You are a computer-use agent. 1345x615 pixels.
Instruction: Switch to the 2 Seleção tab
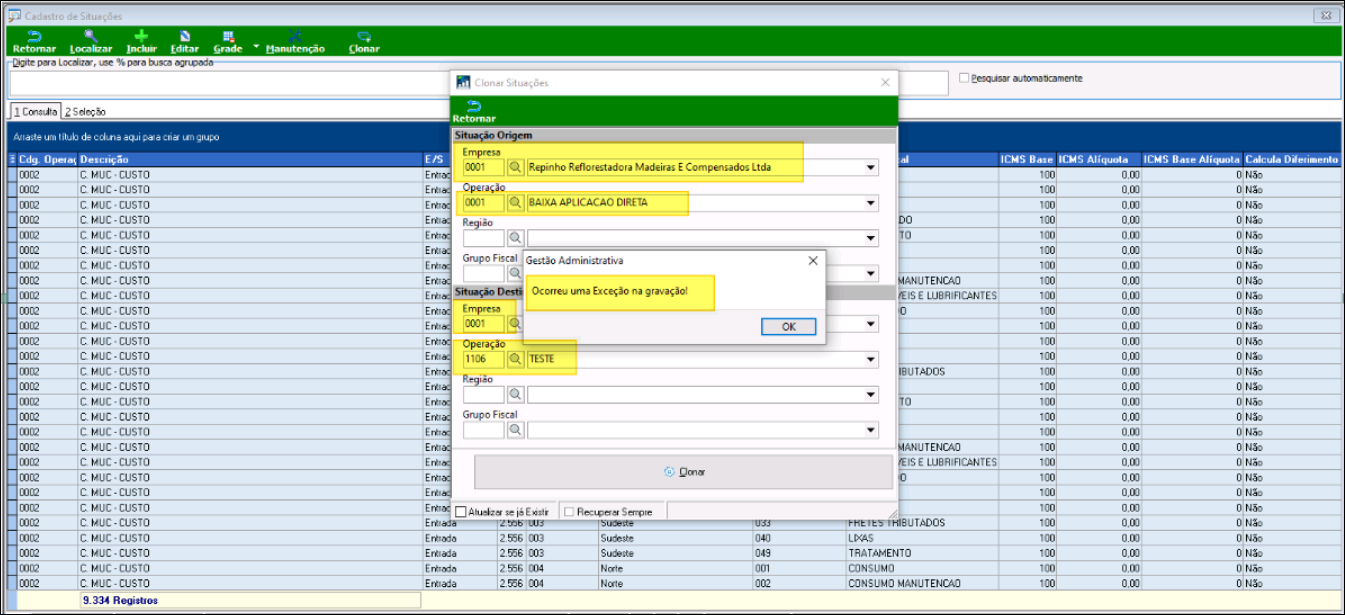85,112
